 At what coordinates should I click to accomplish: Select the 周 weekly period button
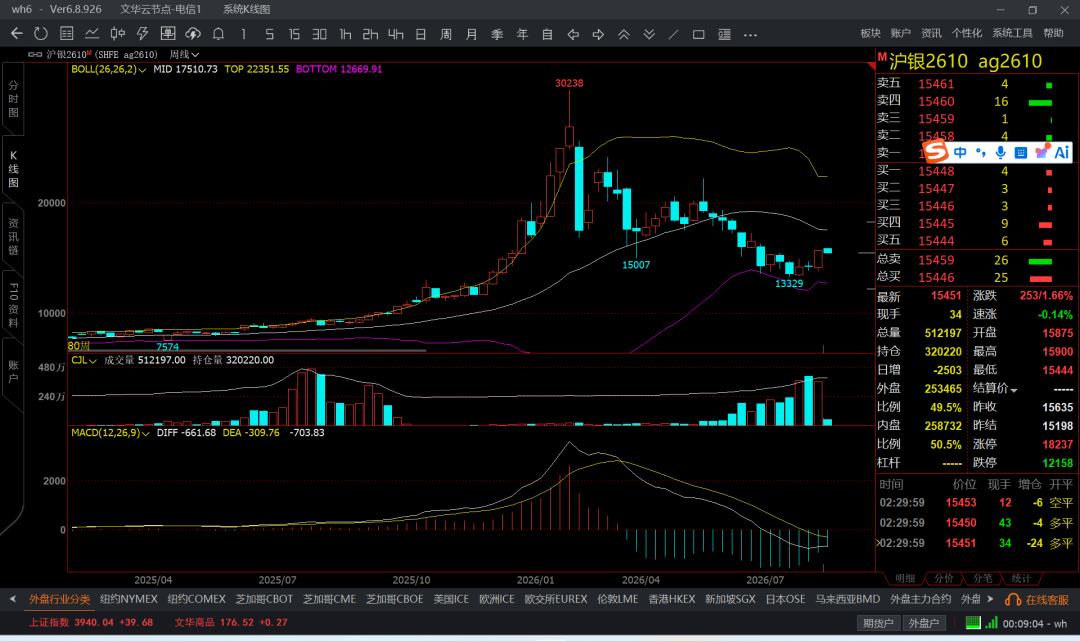point(446,34)
